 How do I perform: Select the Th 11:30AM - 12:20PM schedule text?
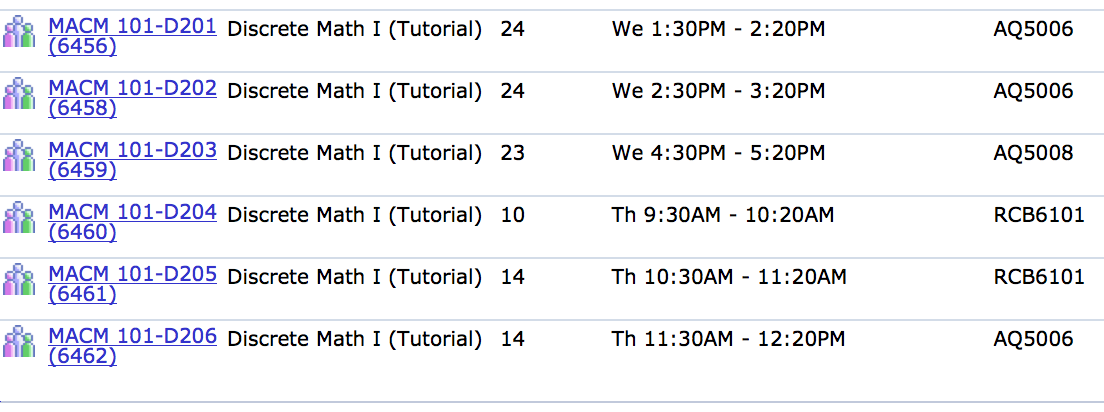(729, 339)
